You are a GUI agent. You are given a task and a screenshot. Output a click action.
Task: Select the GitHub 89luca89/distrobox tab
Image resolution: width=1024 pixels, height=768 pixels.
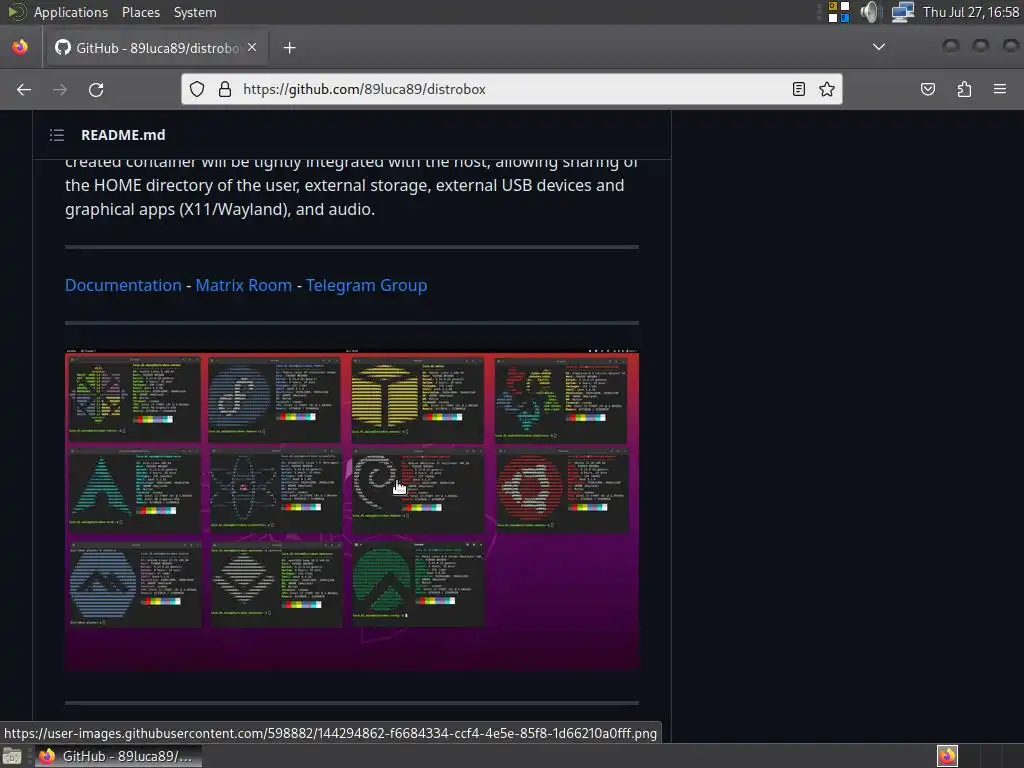tap(156, 48)
